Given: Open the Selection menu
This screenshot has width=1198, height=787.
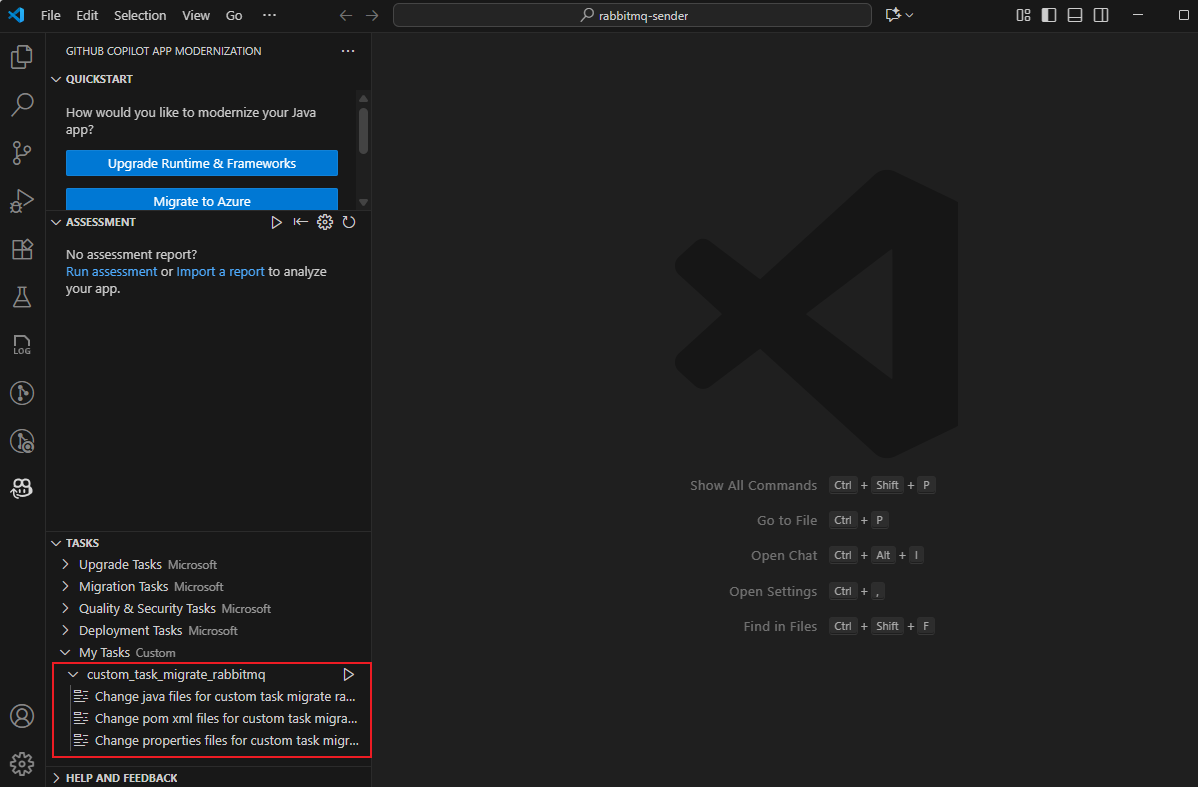Looking at the screenshot, I should click(x=140, y=15).
